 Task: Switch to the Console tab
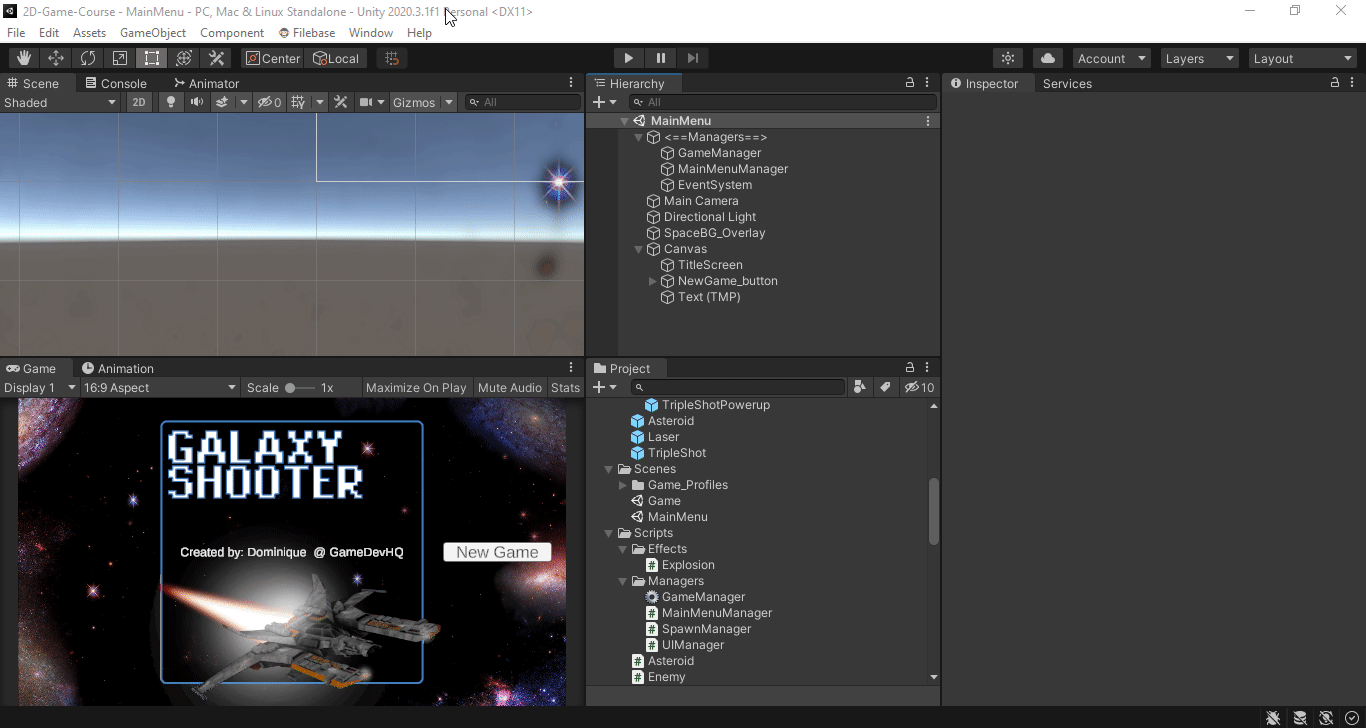[116, 83]
